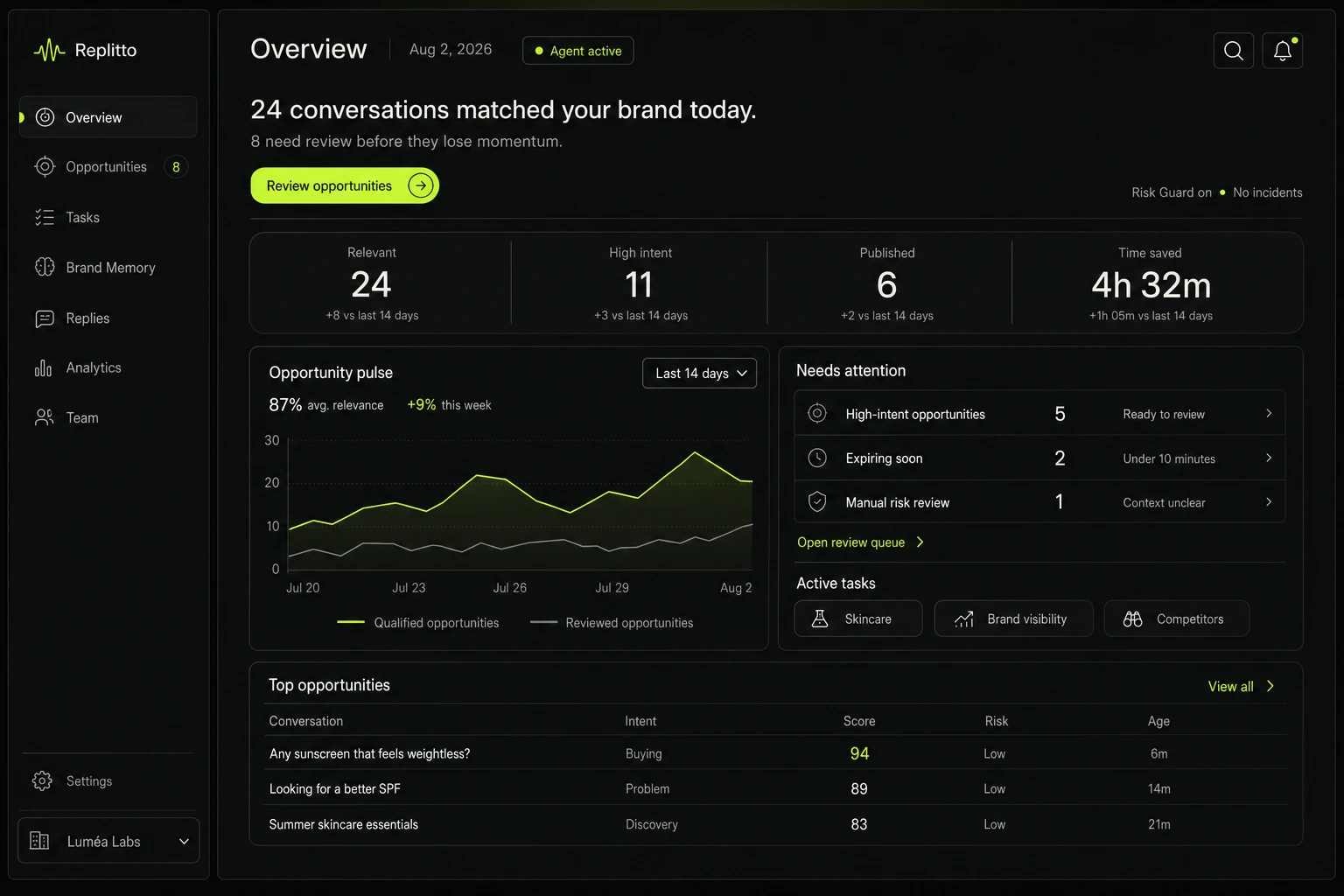Click the Agent active status pill
Image resolution: width=1344 pixels, height=896 pixels.
point(578,51)
